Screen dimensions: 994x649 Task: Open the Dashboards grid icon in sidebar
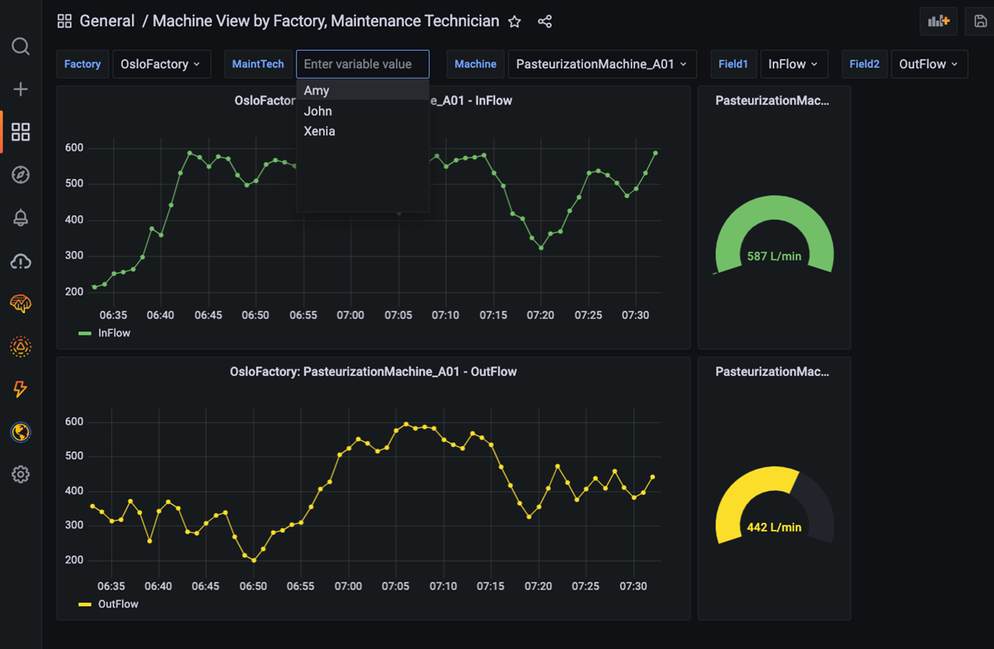pyautogui.click(x=20, y=132)
